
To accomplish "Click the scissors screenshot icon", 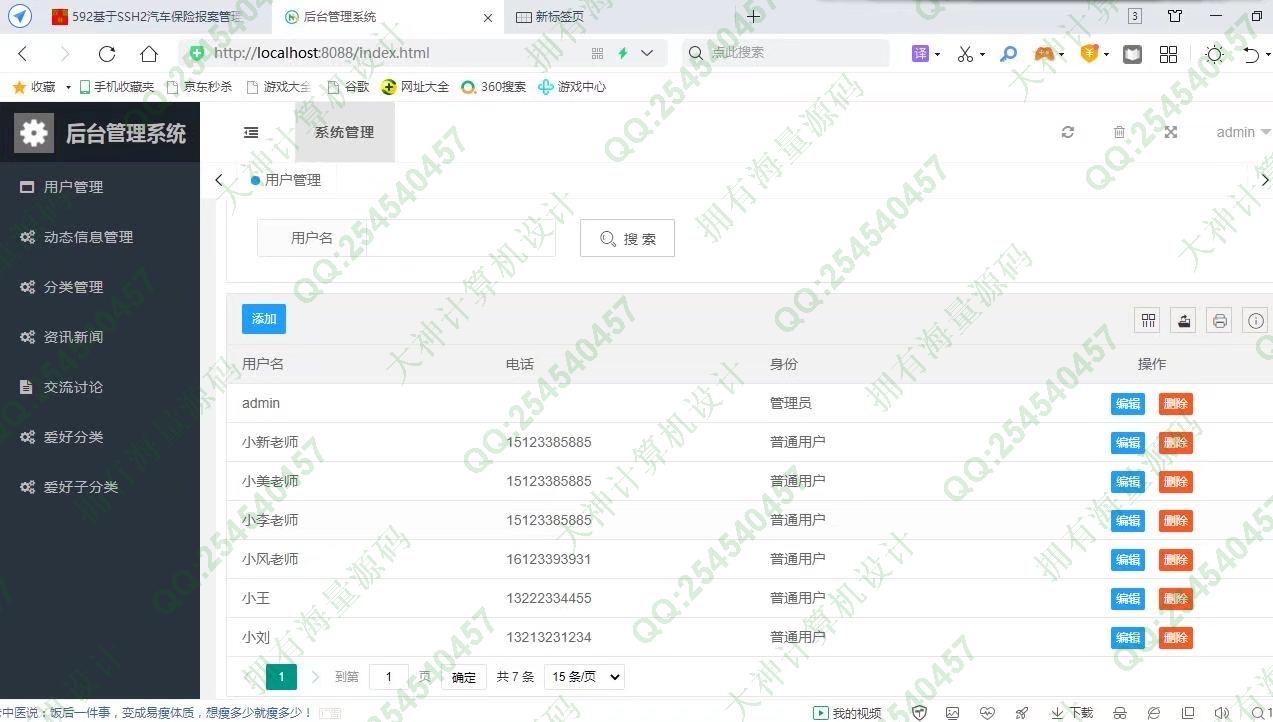I will click(965, 54).
